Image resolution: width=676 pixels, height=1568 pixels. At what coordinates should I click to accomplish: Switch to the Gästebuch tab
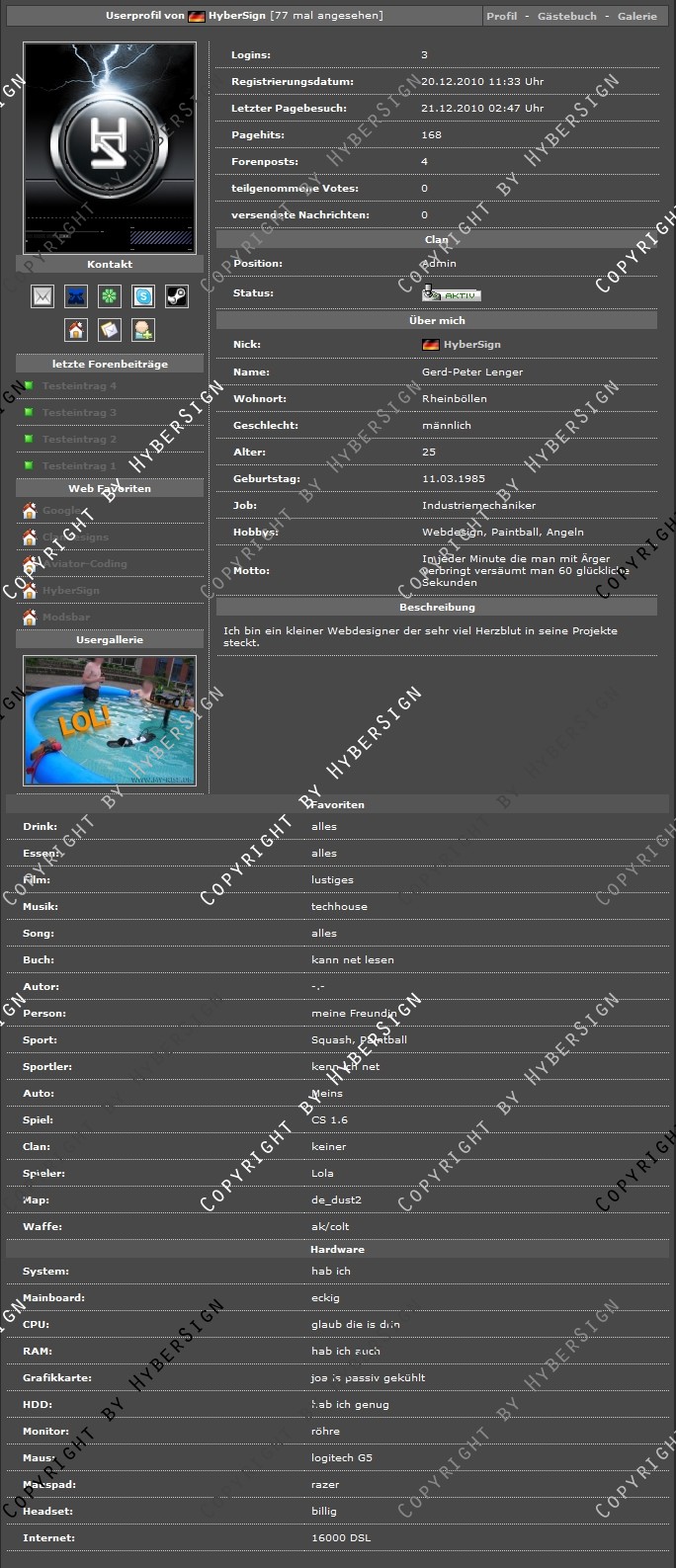tap(566, 16)
